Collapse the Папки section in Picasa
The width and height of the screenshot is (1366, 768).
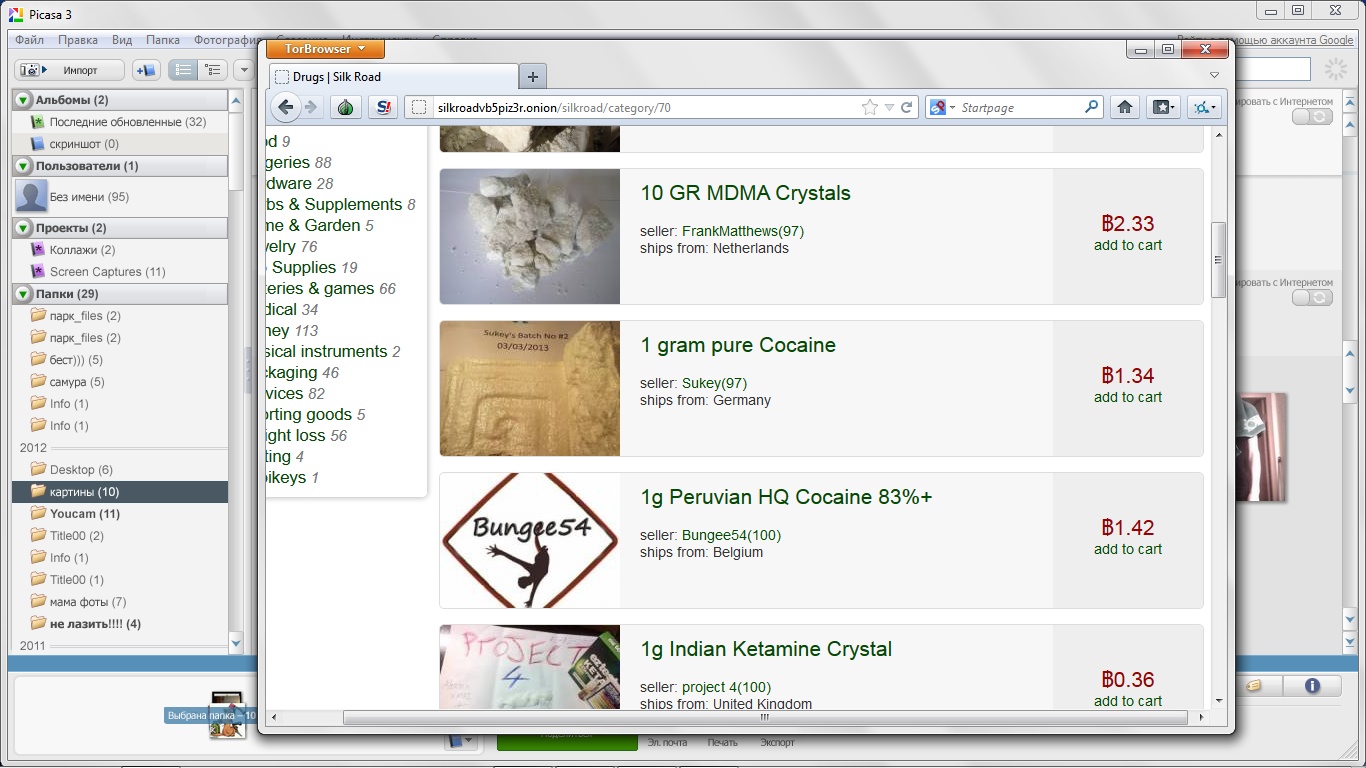[23, 294]
